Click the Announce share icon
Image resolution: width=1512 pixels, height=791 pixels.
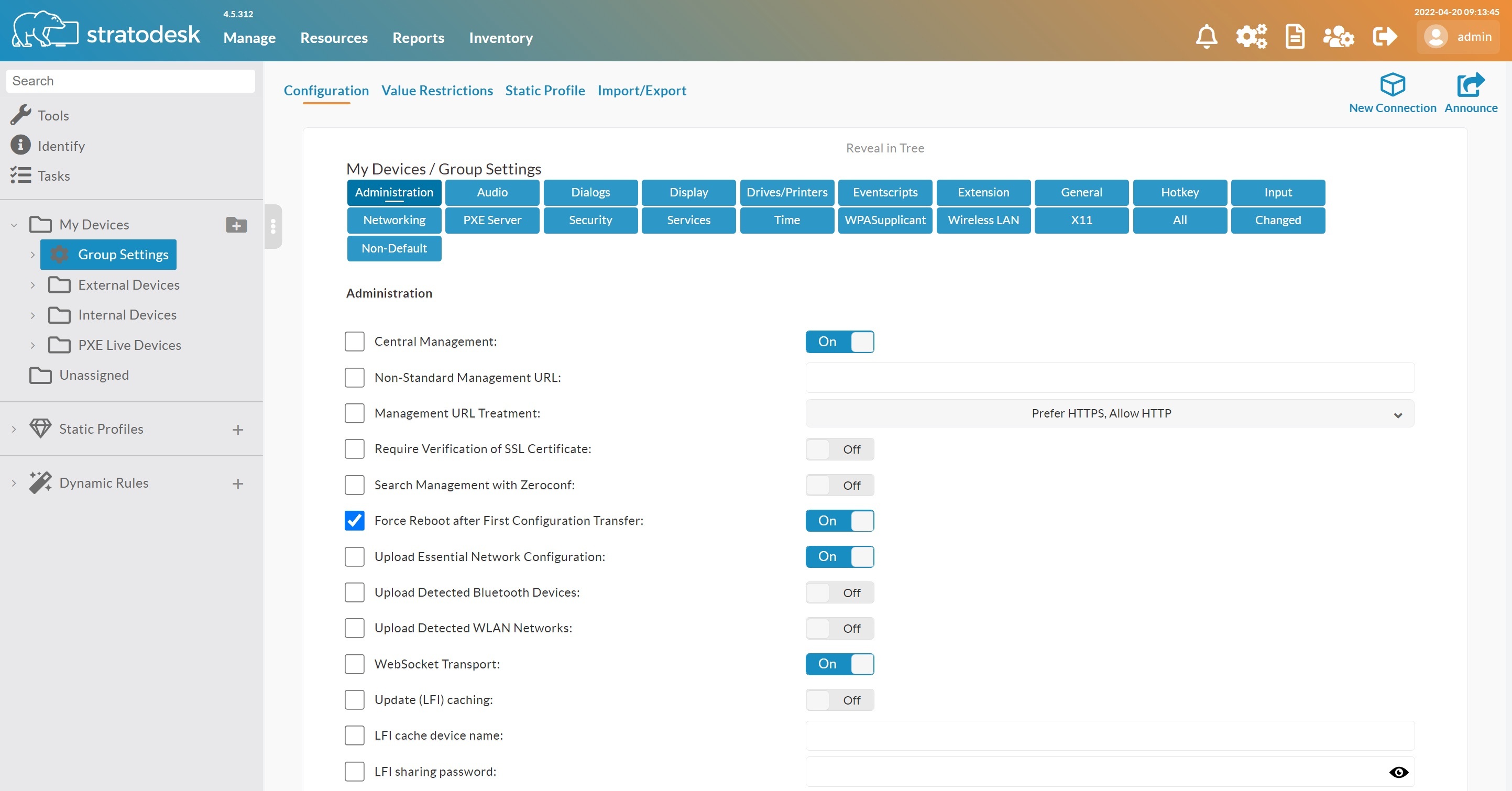1471,84
